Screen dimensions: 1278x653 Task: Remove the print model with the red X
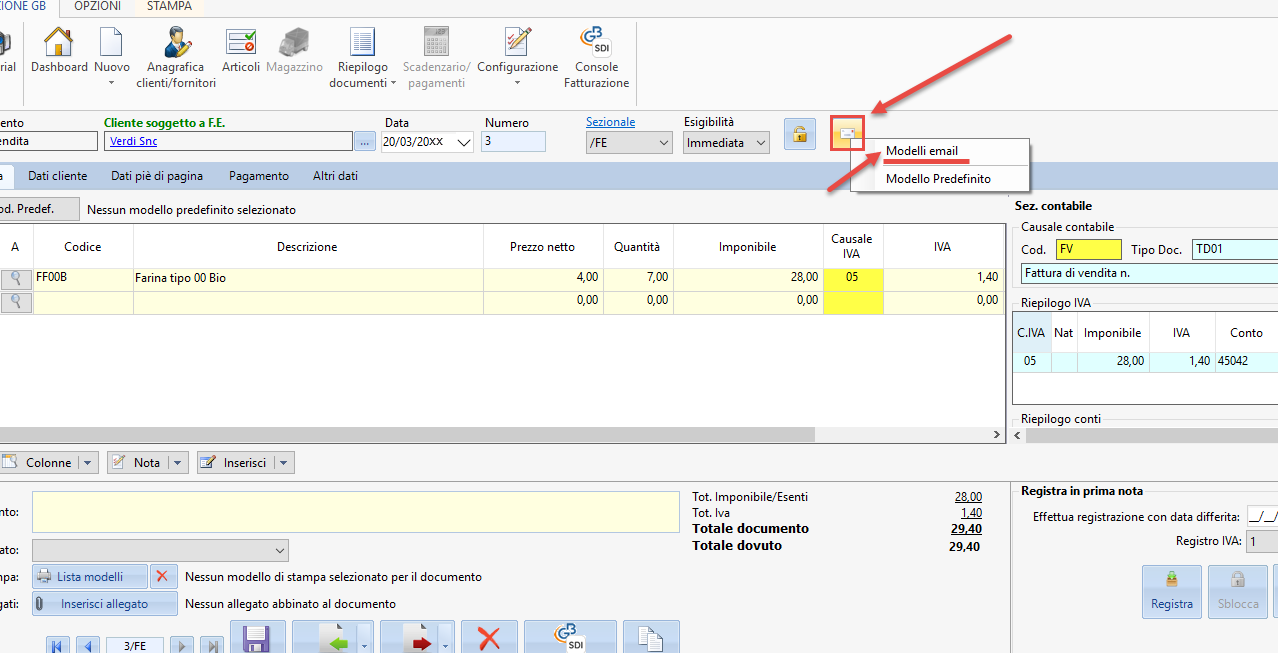click(163, 577)
